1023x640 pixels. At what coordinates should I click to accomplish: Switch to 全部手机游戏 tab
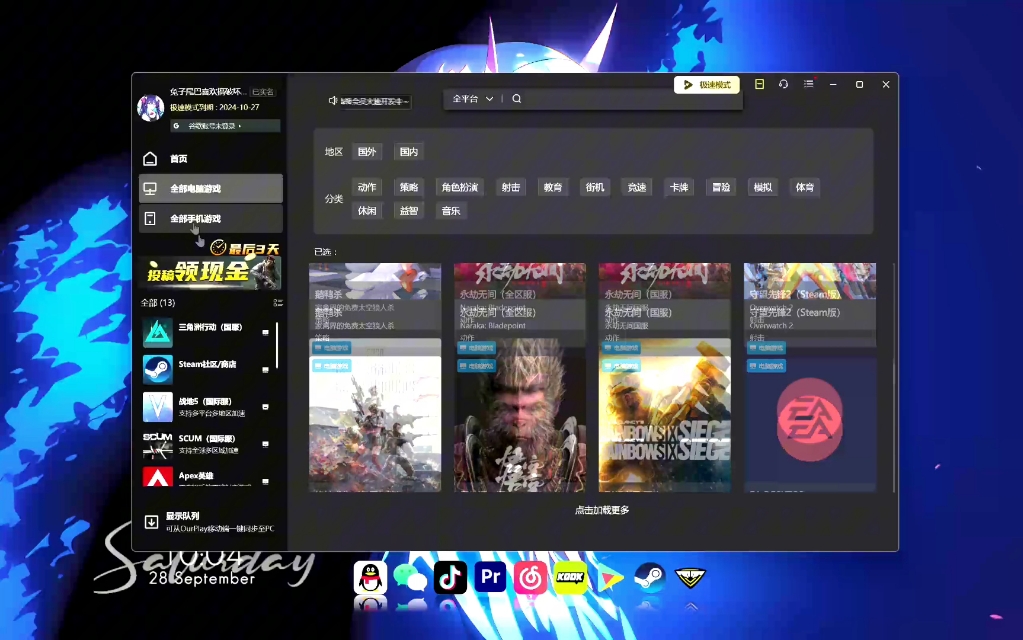click(211, 219)
